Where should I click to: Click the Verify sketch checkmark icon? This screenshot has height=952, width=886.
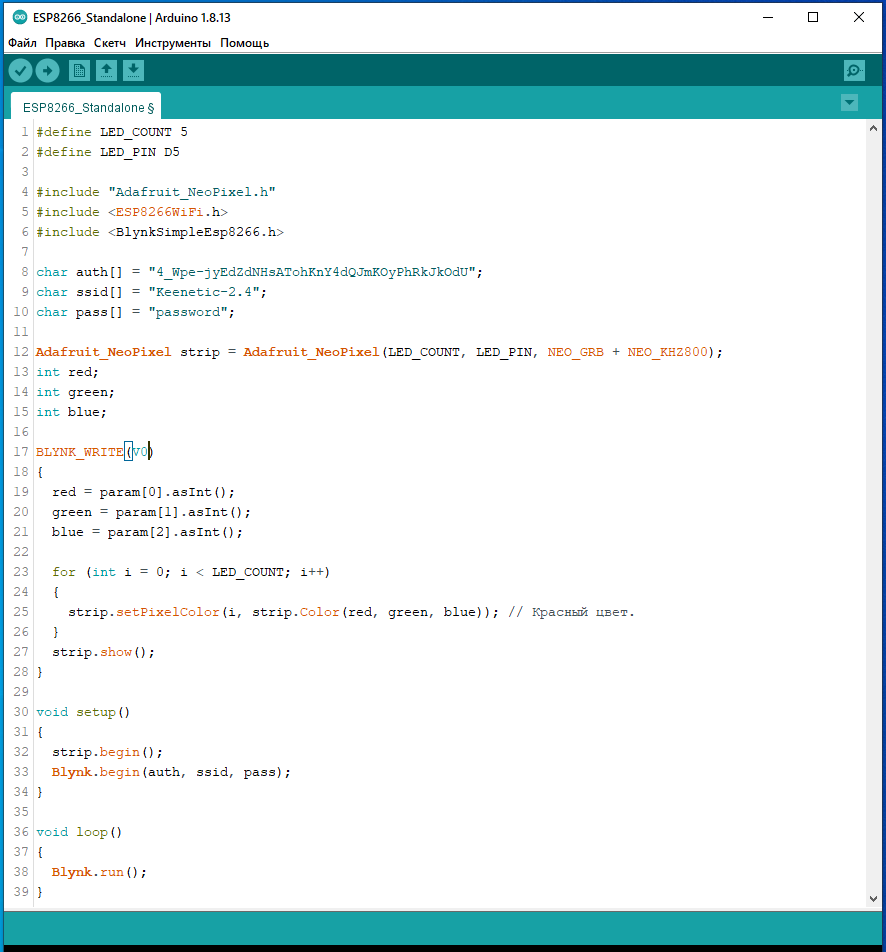coord(20,70)
